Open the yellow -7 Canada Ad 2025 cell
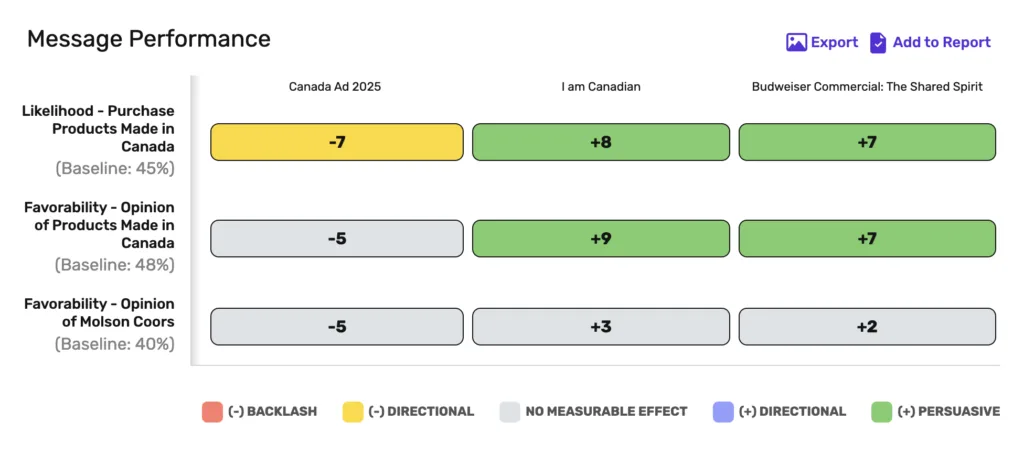The image size is (1024, 454). 336,142
